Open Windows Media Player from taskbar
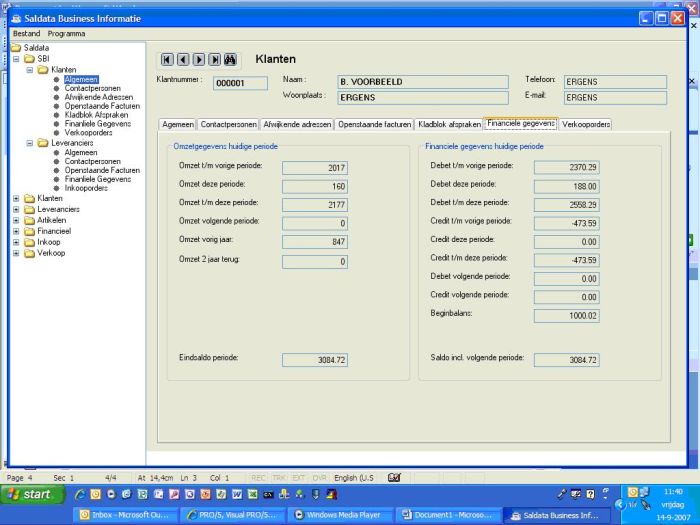700x525 pixels. tap(340, 515)
